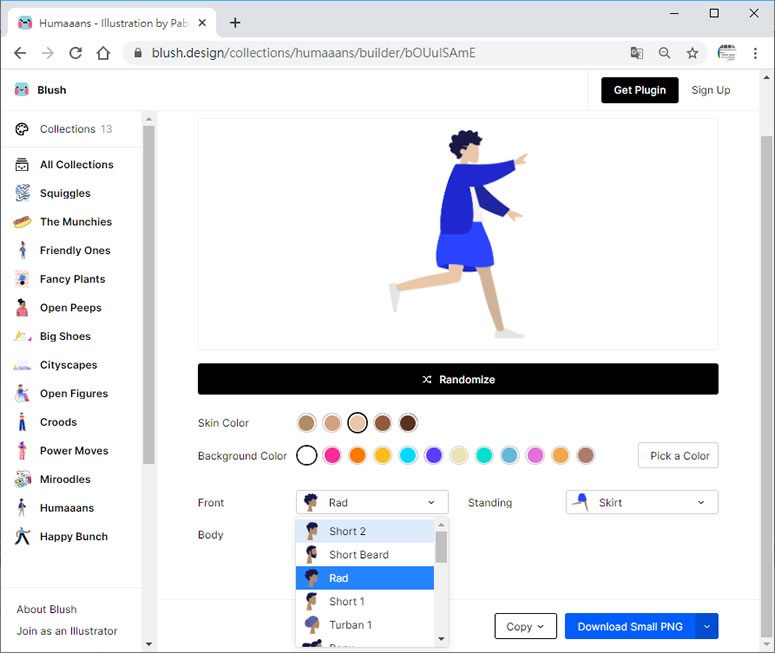This screenshot has height=653, width=775.
Task: Click the browser address bar URL
Action: 313,53
